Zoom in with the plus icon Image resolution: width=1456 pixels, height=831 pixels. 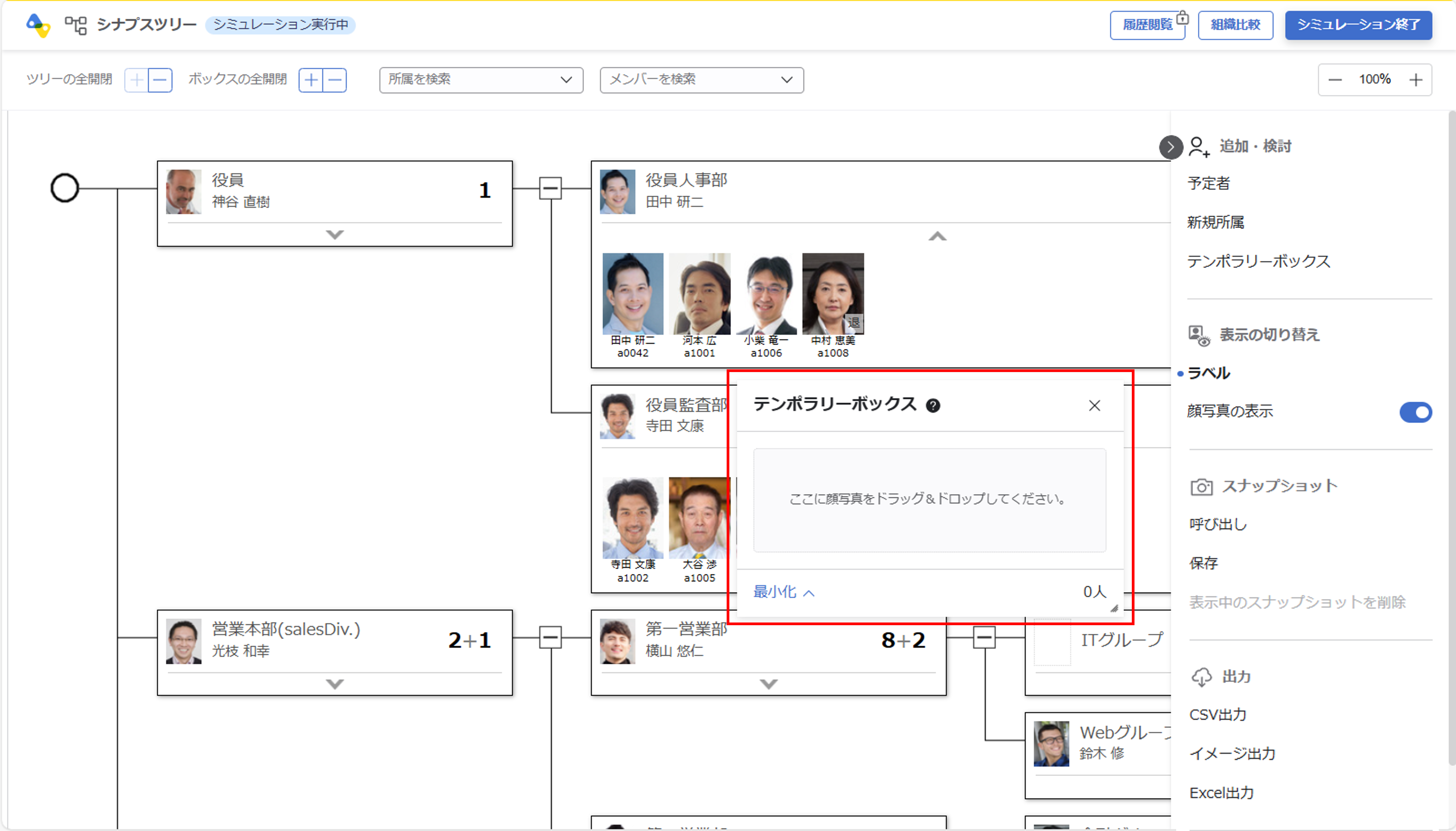click(x=1415, y=80)
